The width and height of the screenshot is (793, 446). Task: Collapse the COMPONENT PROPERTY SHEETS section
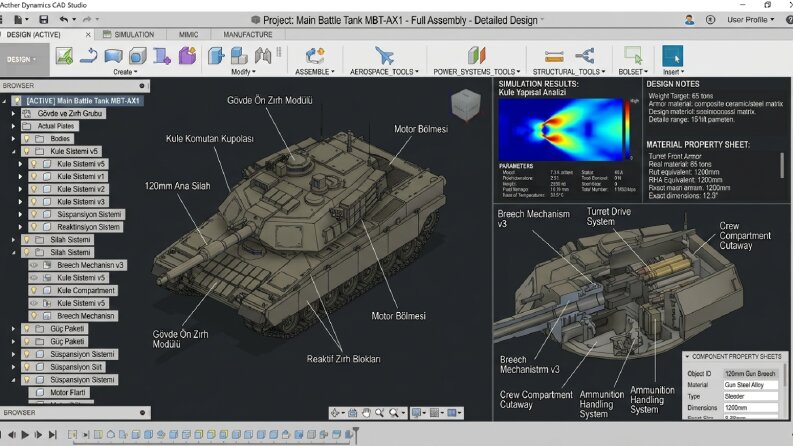click(687, 356)
